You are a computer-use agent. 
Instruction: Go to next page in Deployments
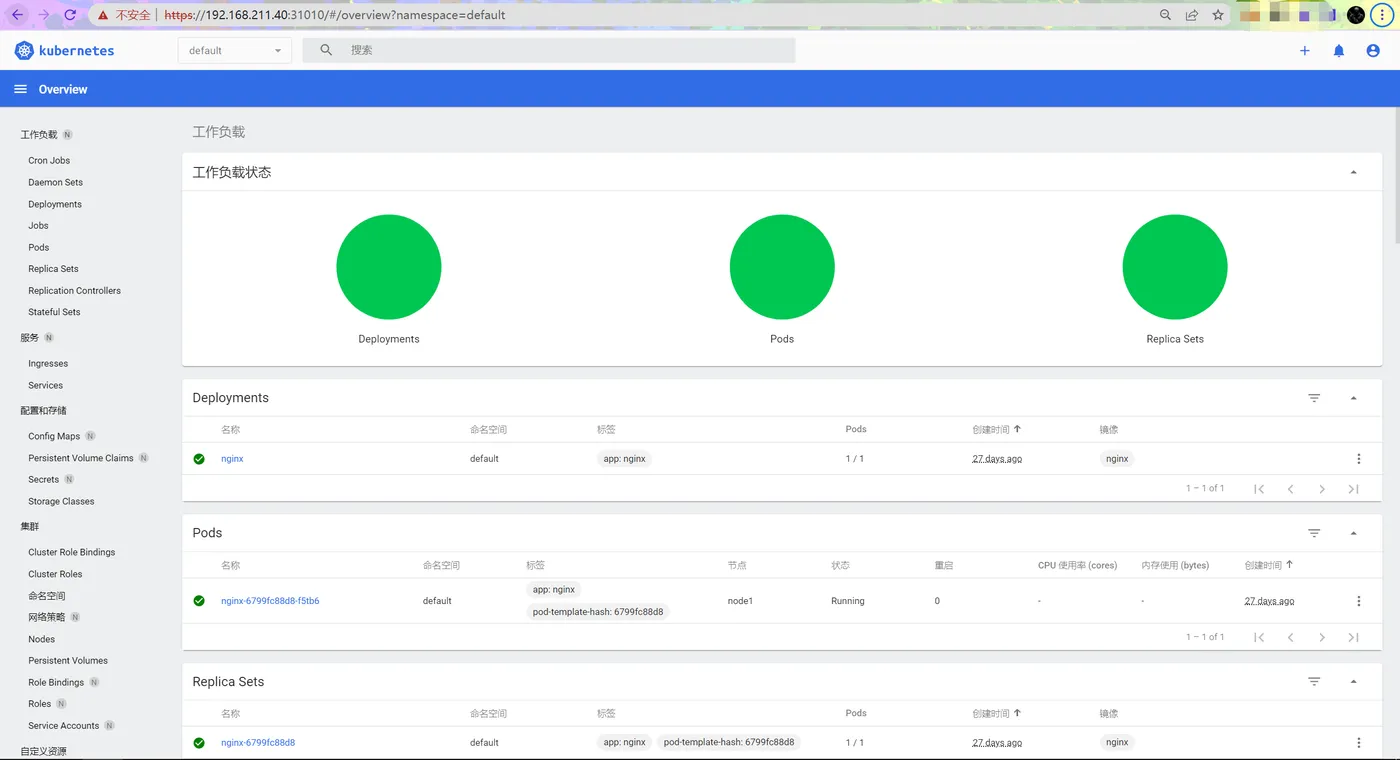coord(1322,489)
